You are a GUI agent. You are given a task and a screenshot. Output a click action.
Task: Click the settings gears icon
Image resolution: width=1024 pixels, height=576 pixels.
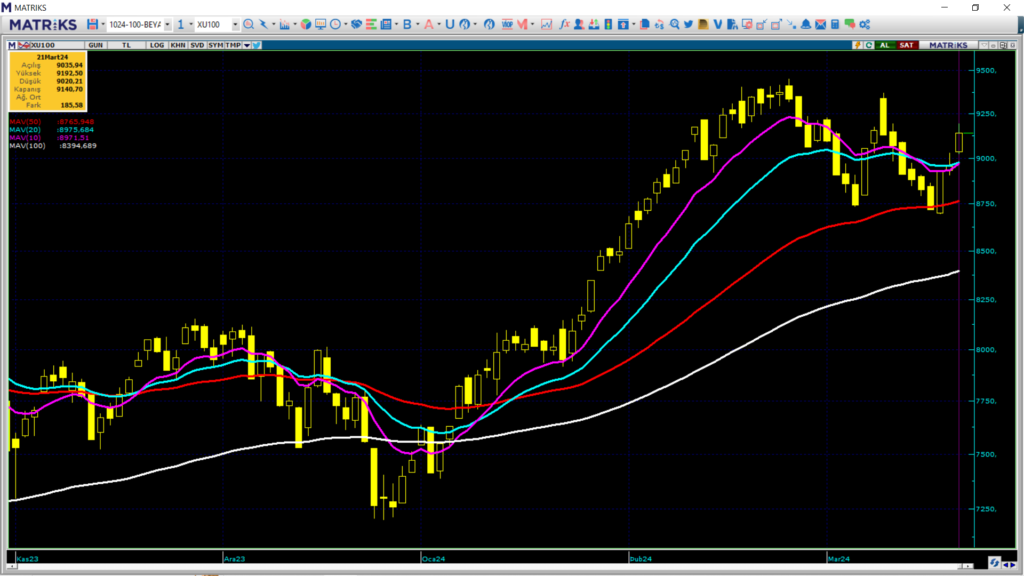(864, 24)
